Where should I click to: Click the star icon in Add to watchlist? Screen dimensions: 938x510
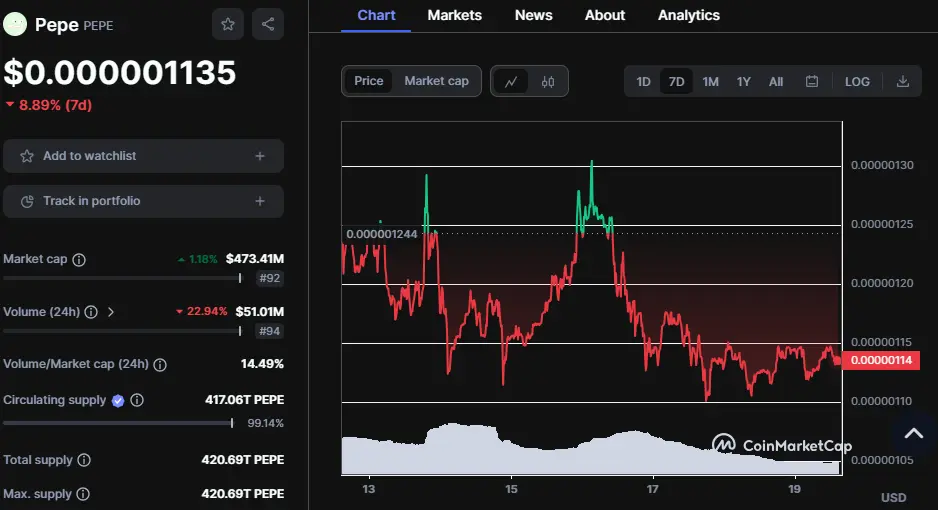[x=27, y=156]
